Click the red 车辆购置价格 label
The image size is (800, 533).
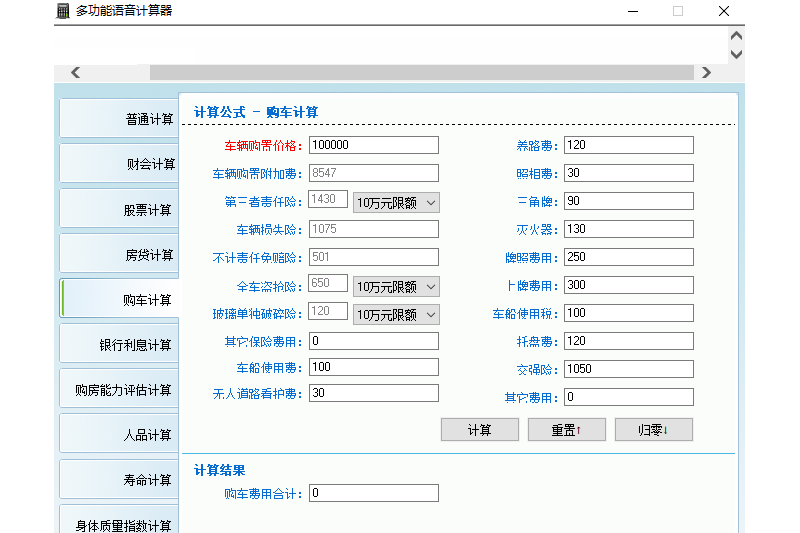pos(263,146)
